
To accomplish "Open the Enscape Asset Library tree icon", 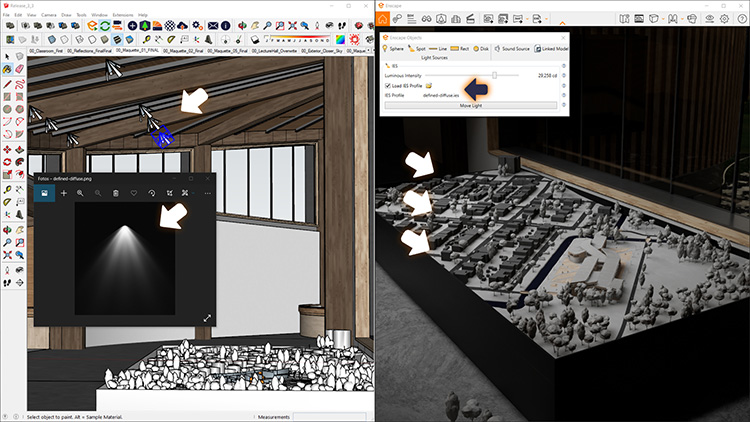I will (145, 25).
